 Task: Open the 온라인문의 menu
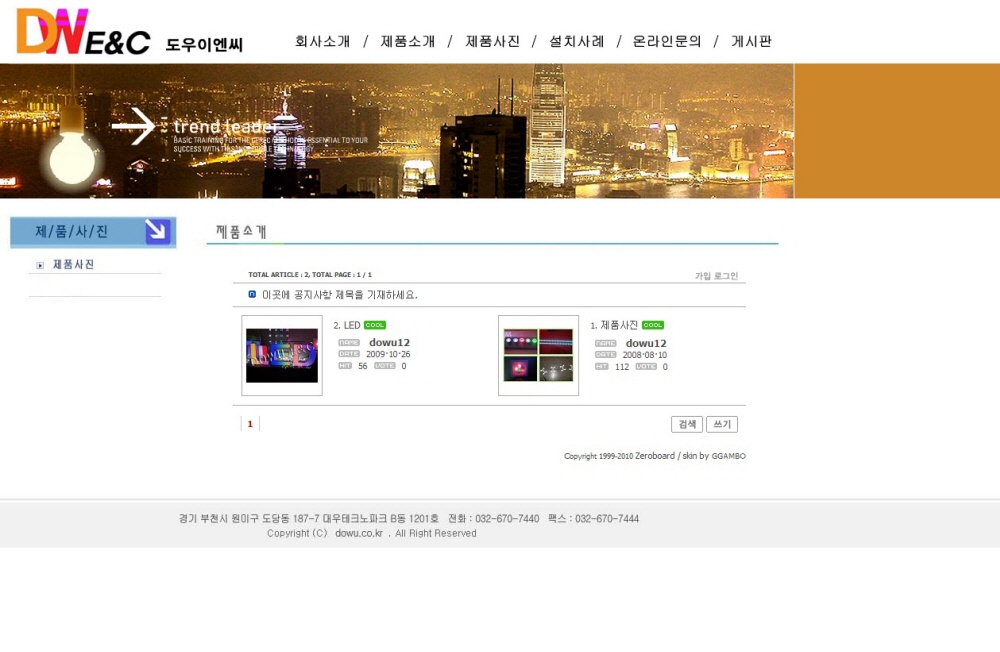pos(667,42)
